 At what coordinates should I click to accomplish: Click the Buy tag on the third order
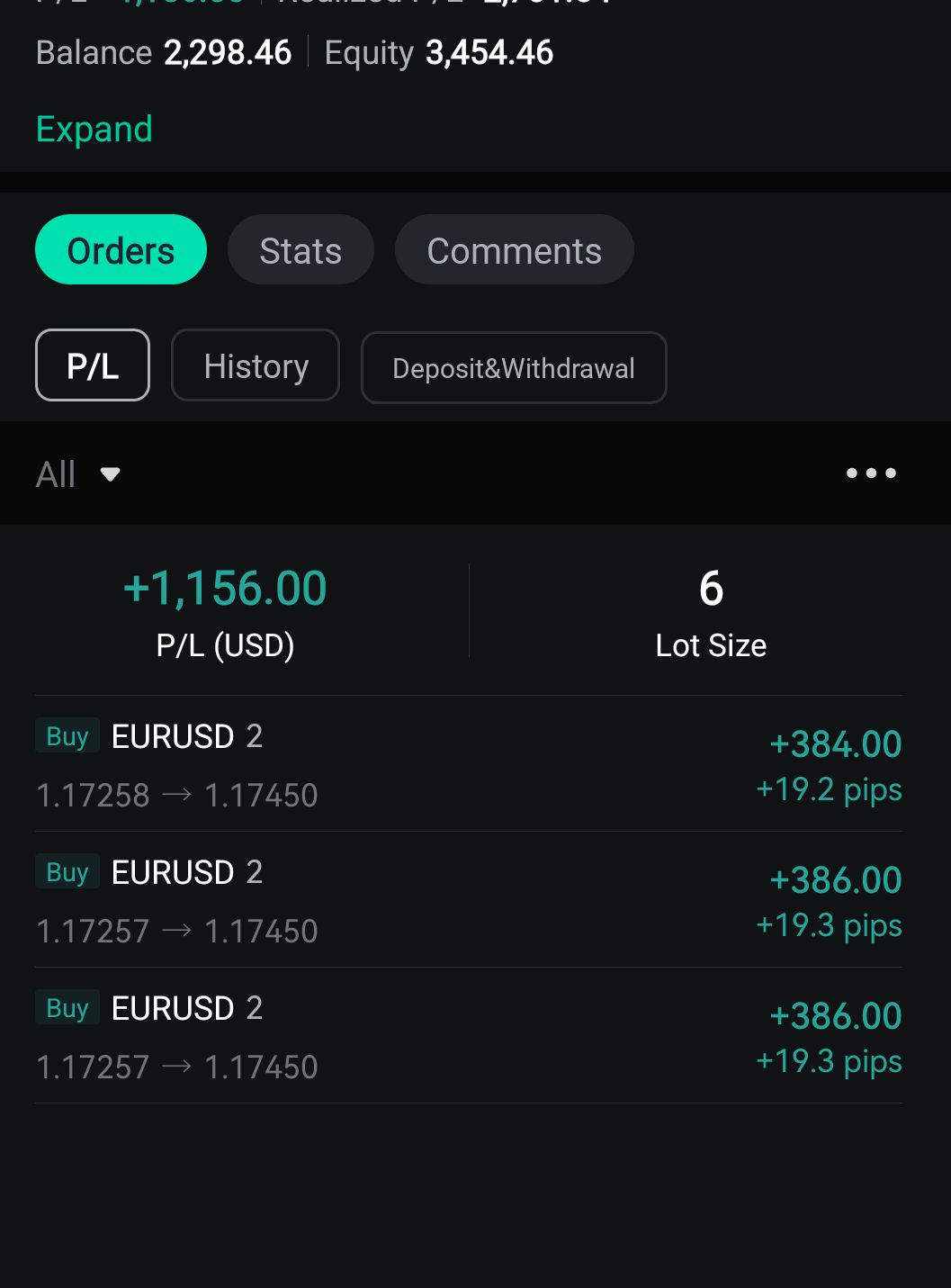(67, 1008)
